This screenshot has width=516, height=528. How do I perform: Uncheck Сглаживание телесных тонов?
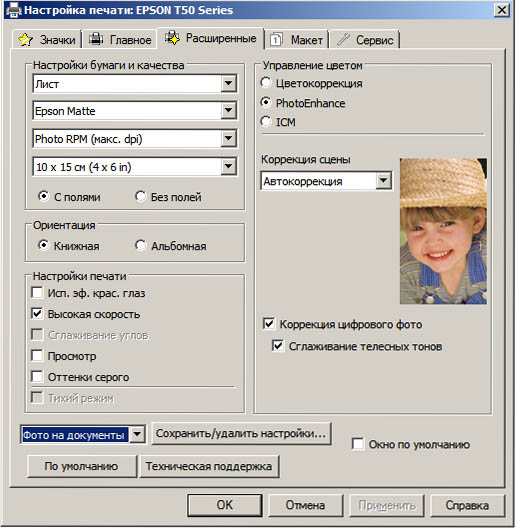tap(278, 345)
